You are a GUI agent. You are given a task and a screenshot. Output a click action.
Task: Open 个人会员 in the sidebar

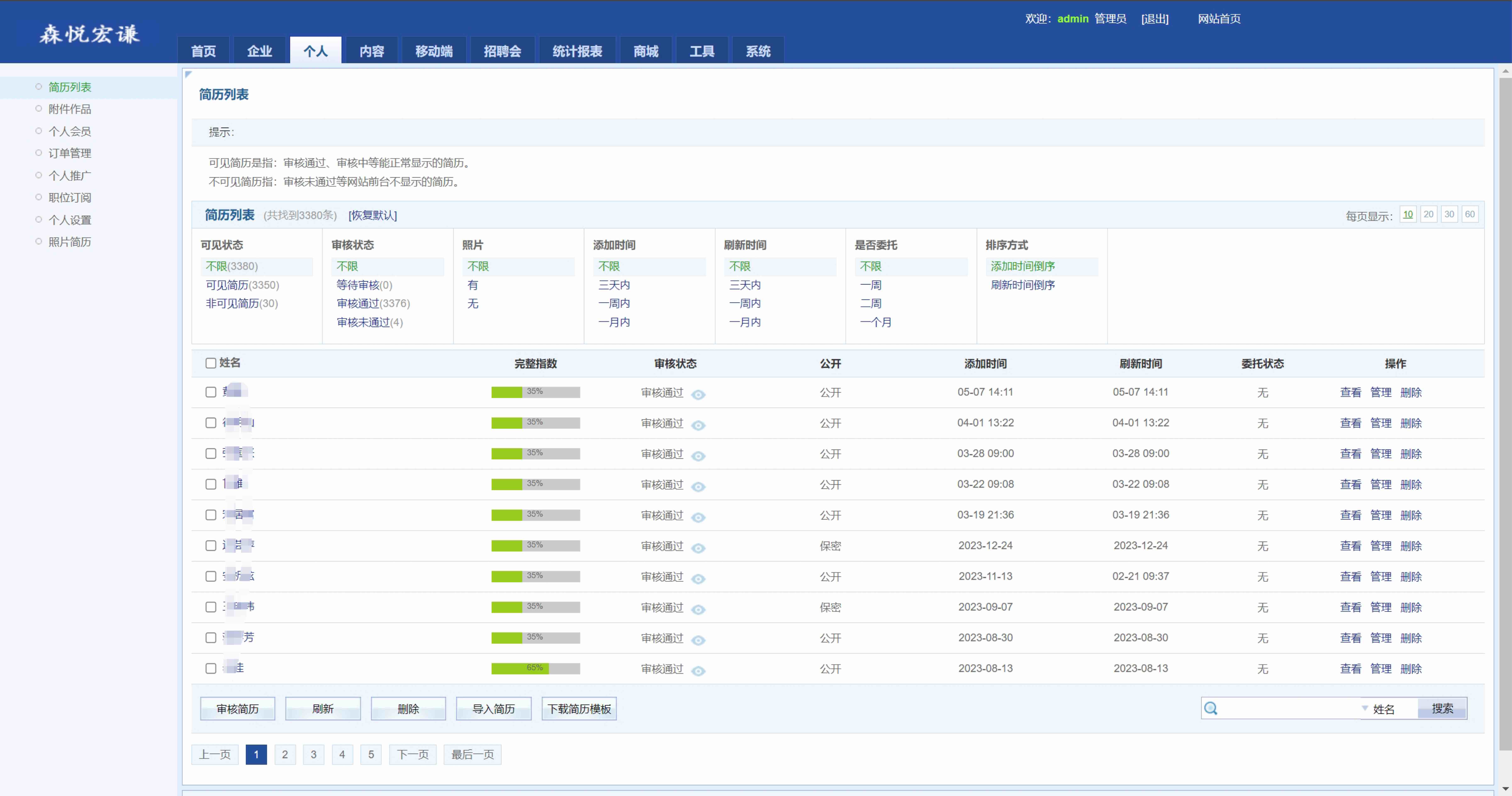click(70, 131)
